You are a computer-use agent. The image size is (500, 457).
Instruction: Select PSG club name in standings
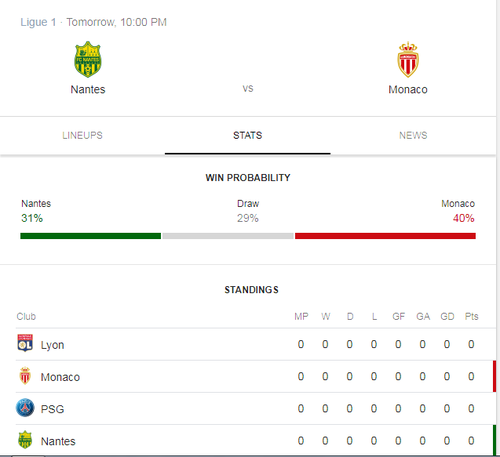click(52, 409)
